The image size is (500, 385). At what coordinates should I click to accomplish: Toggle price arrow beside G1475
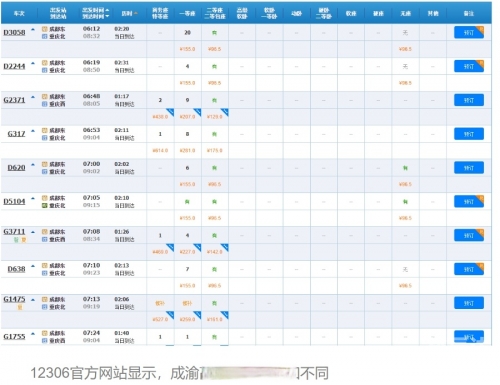[x=33, y=300]
